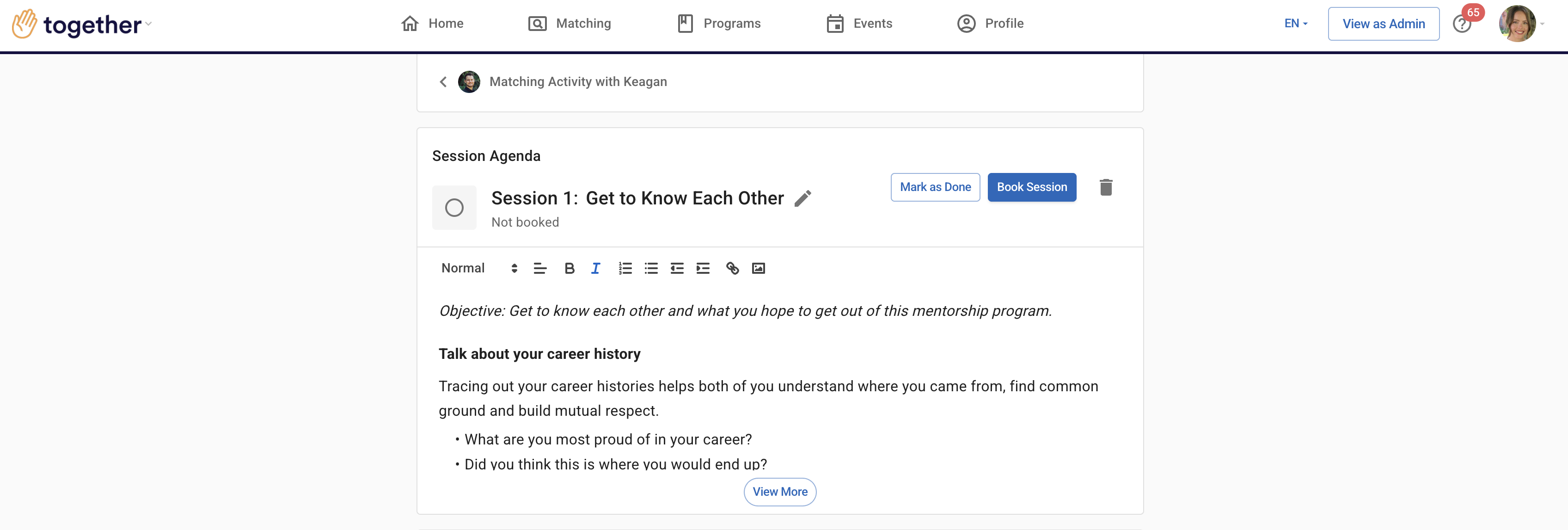
Task: Click the Bold formatting icon
Action: pos(569,269)
